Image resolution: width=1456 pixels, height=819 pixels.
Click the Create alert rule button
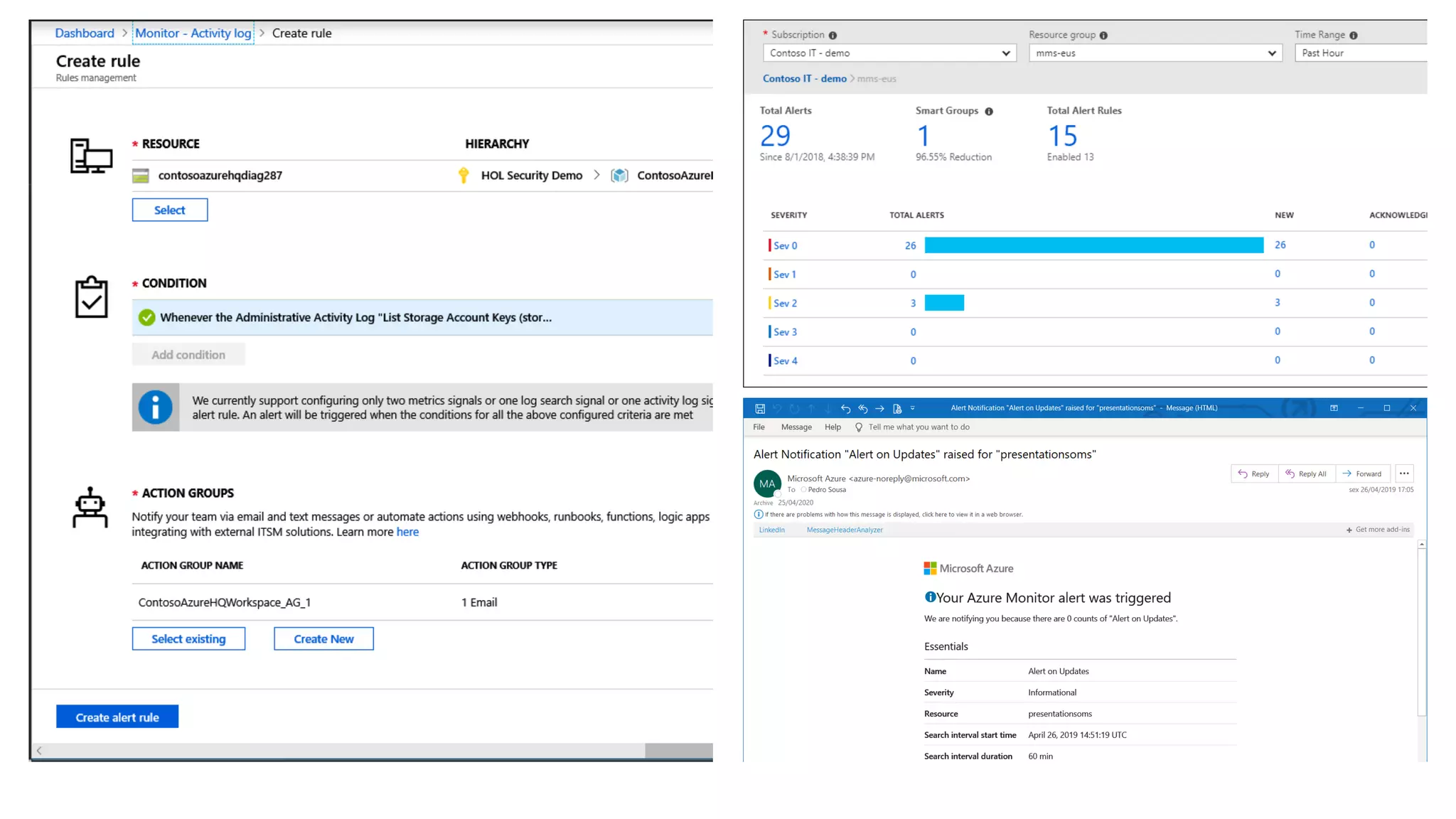click(x=117, y=717)
